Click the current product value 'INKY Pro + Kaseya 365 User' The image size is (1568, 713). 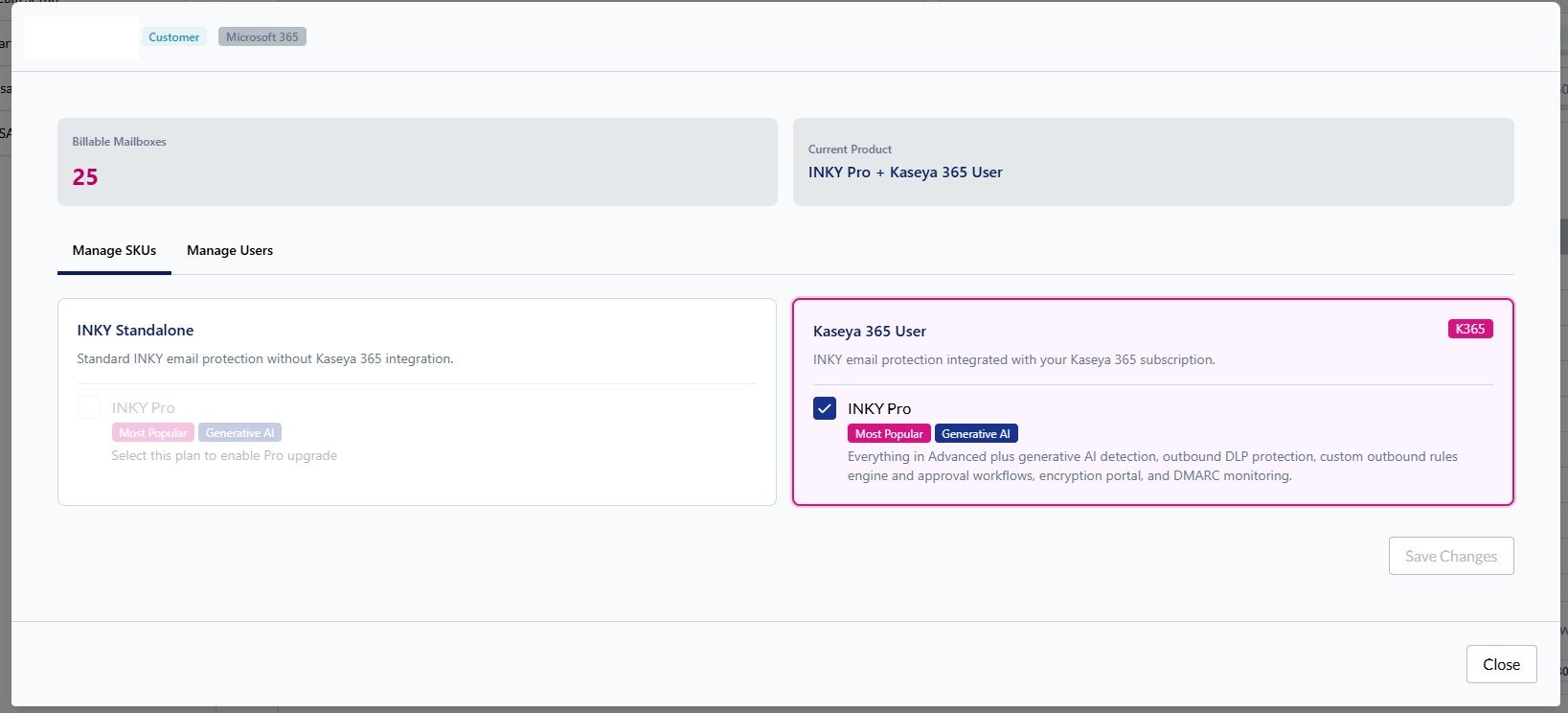point(905,172)
